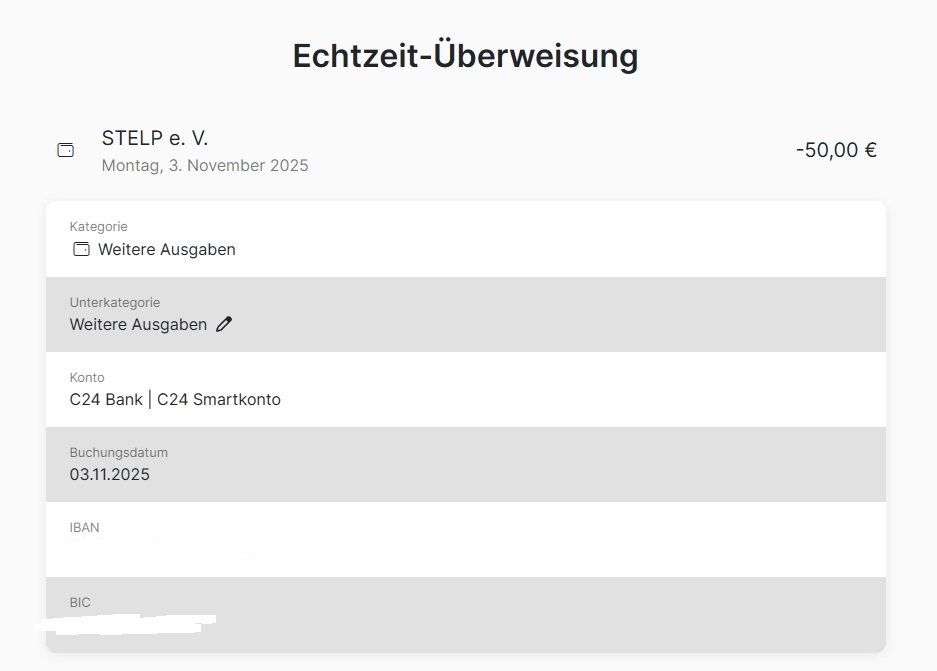Click the Kategorie label

point(99,227)
